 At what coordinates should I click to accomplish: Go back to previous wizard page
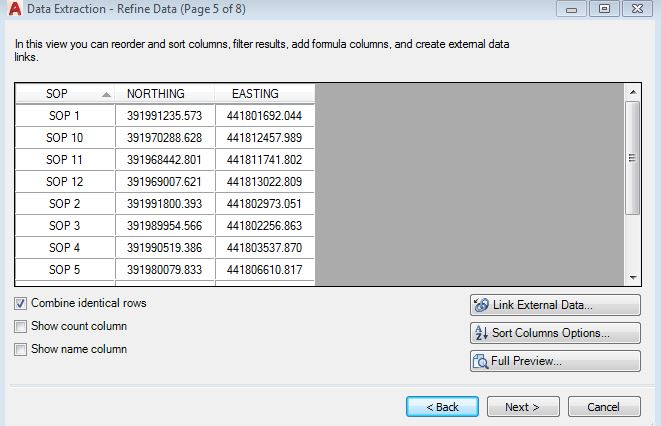click(x=442, y=407)
